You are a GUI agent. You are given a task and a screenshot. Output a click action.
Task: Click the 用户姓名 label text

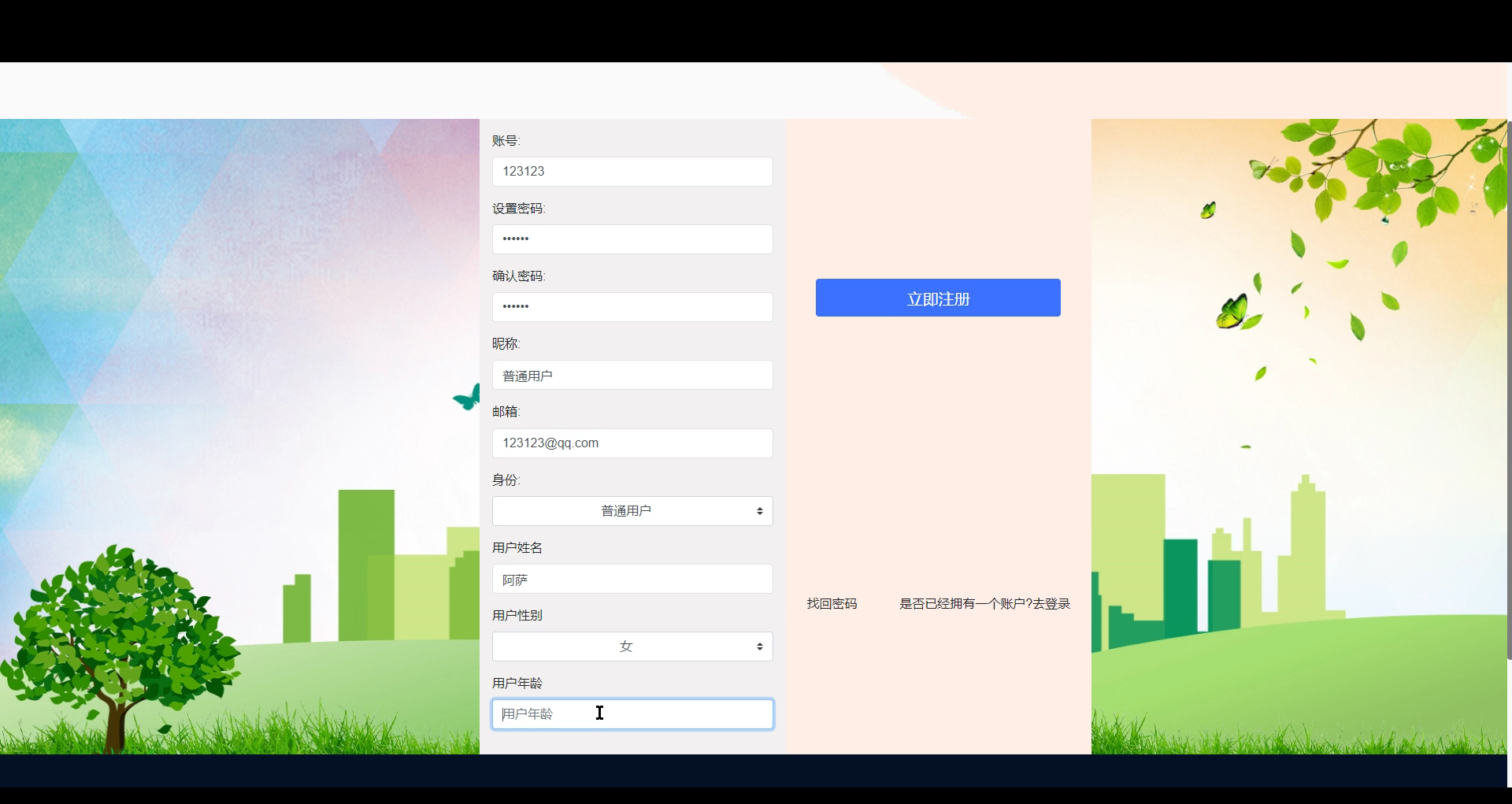517,548
